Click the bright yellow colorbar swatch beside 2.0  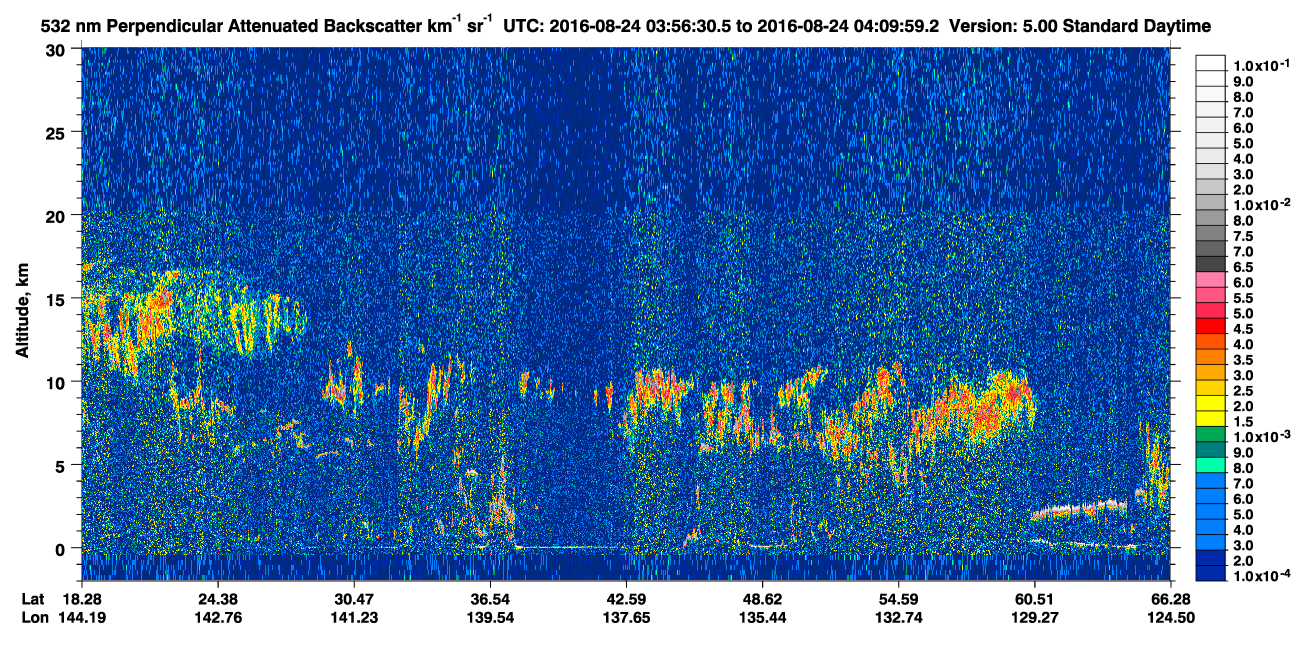(x=1211, y=402)
